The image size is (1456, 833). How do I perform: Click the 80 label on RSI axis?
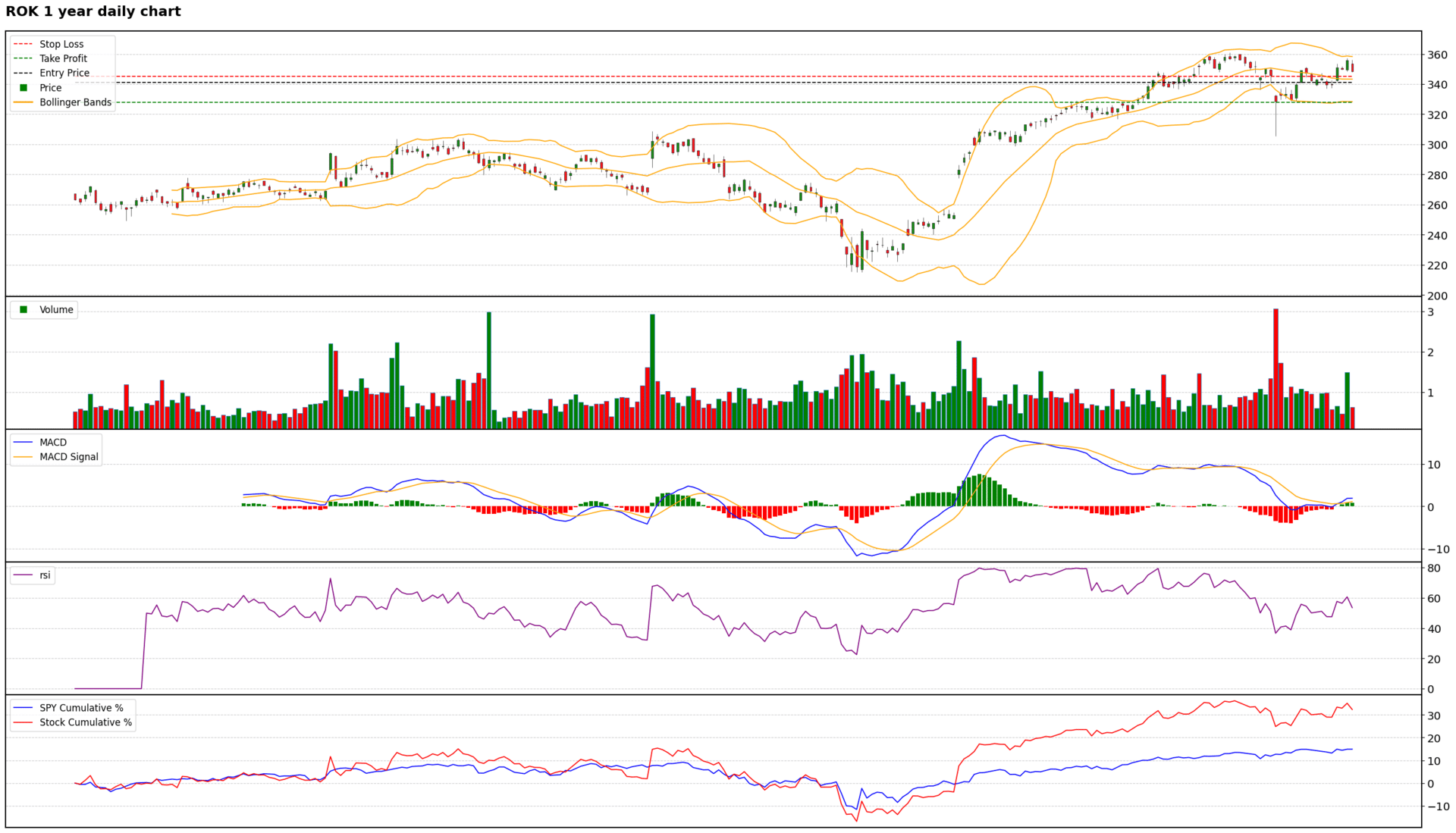tap(1434, 568)
